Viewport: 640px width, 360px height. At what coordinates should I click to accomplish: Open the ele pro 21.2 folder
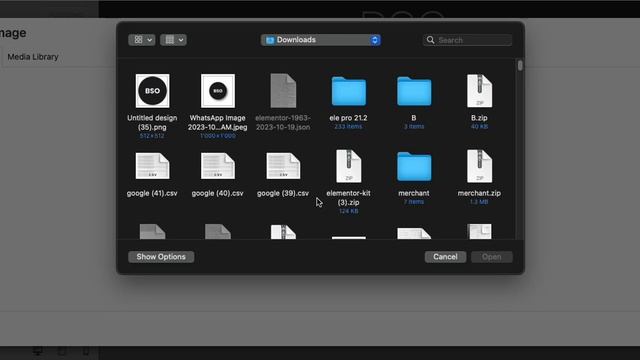349,91
